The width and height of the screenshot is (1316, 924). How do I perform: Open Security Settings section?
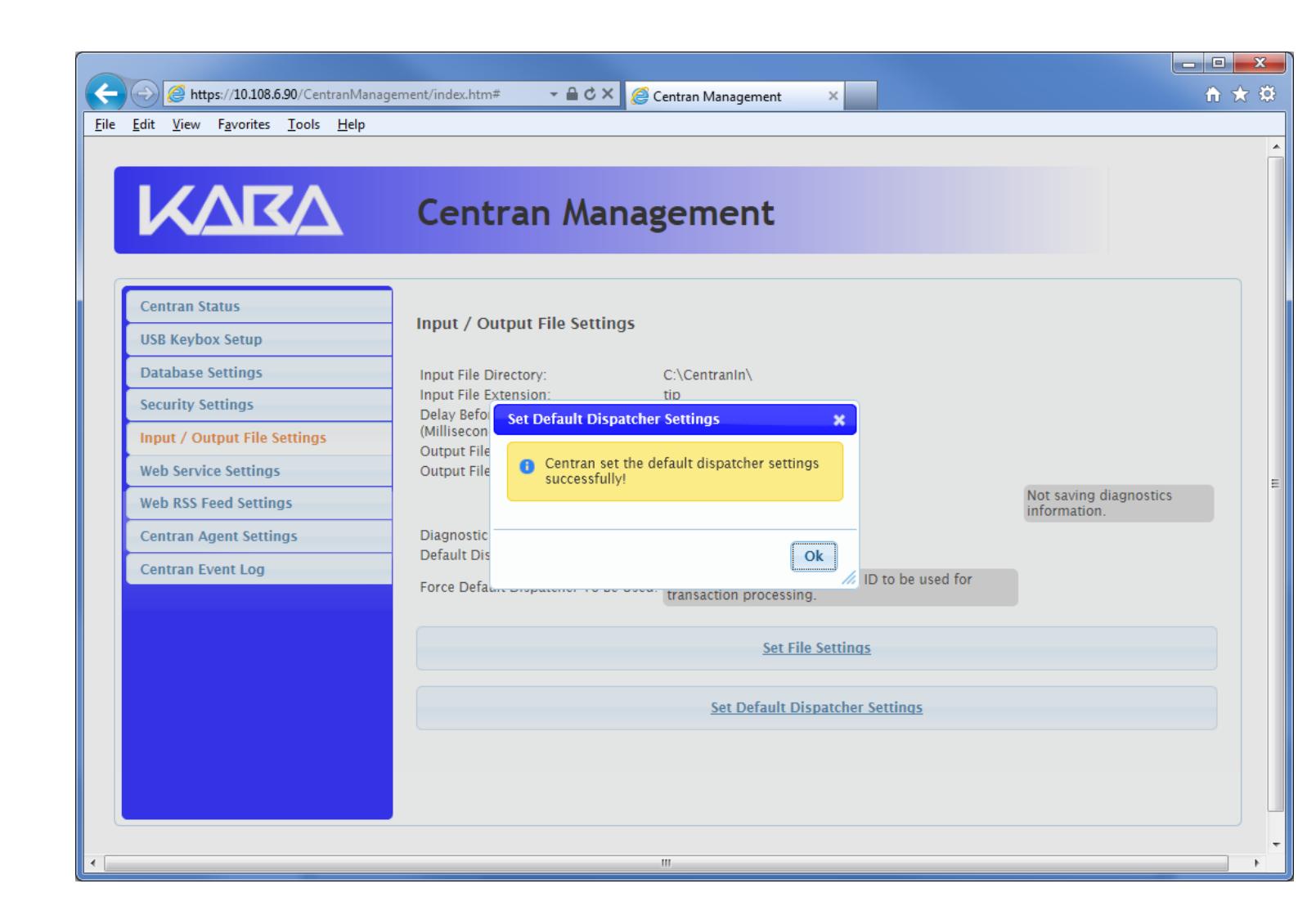coord(259,405)
